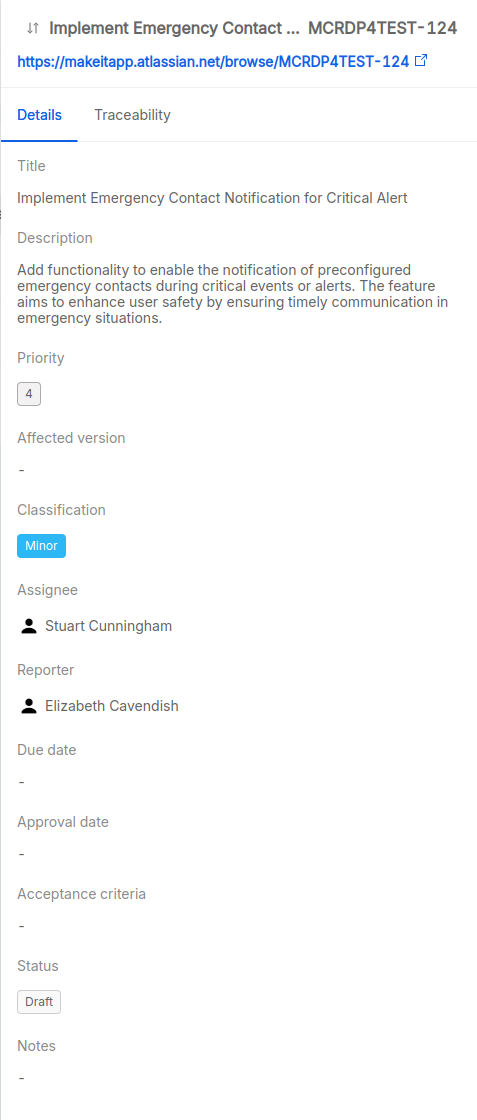Open the external link icon after the URL
Screen dimensions: 477x1120
(x=421, y=61)
